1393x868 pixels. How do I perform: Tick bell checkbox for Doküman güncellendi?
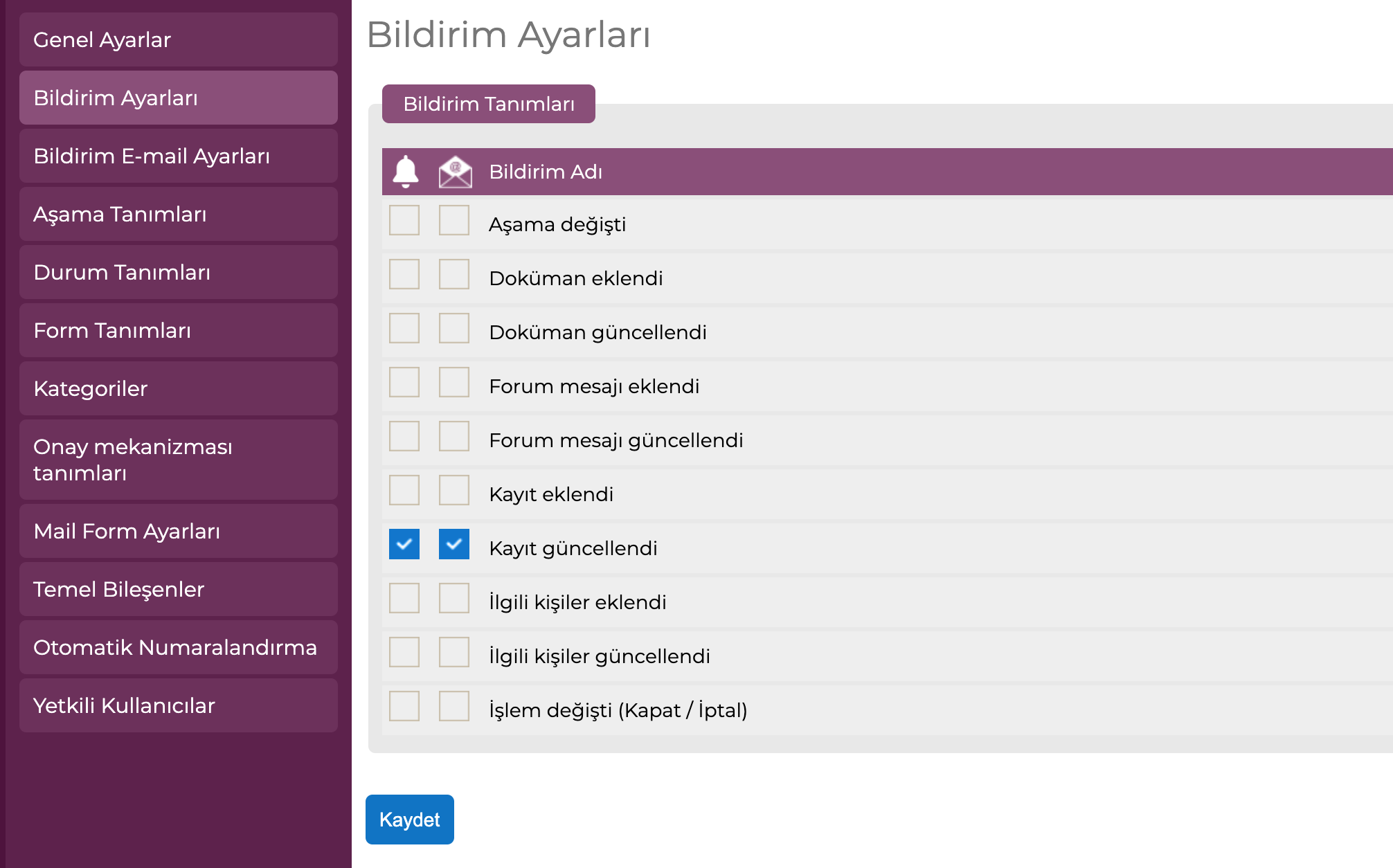(404, 328)
